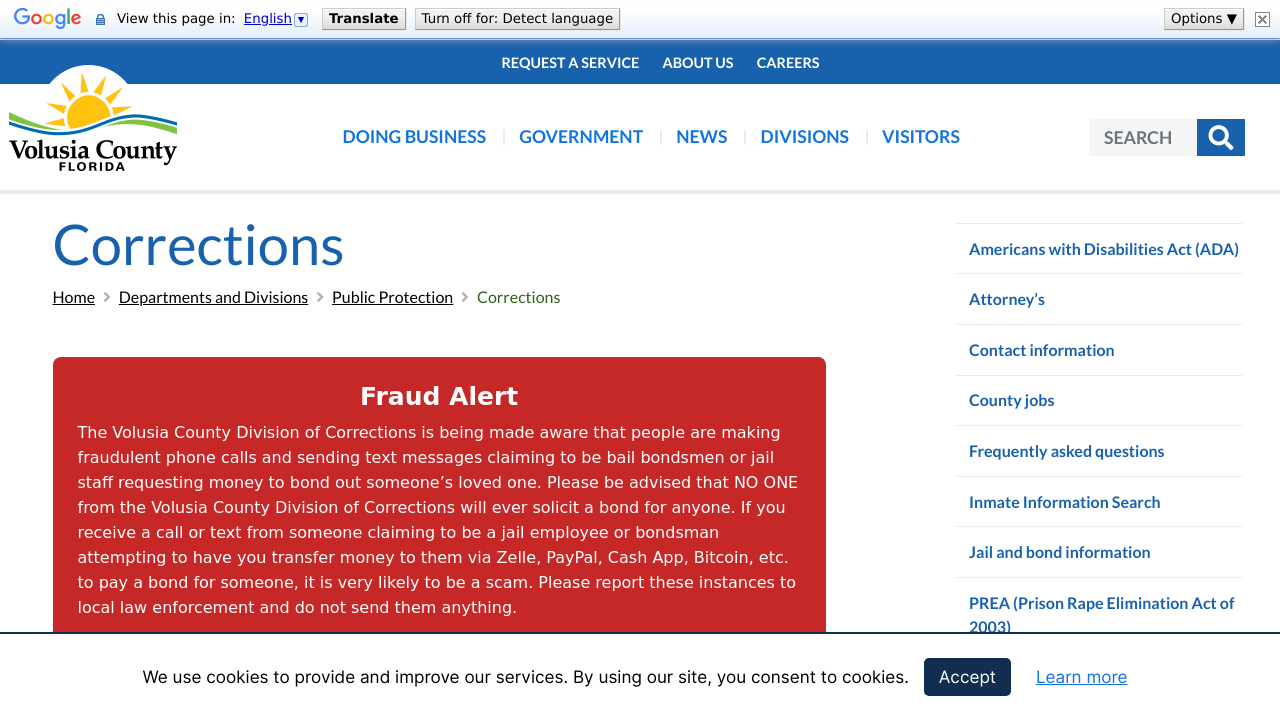1280x720 pixels.
Task: Open the Government menu
Action: 581,137
